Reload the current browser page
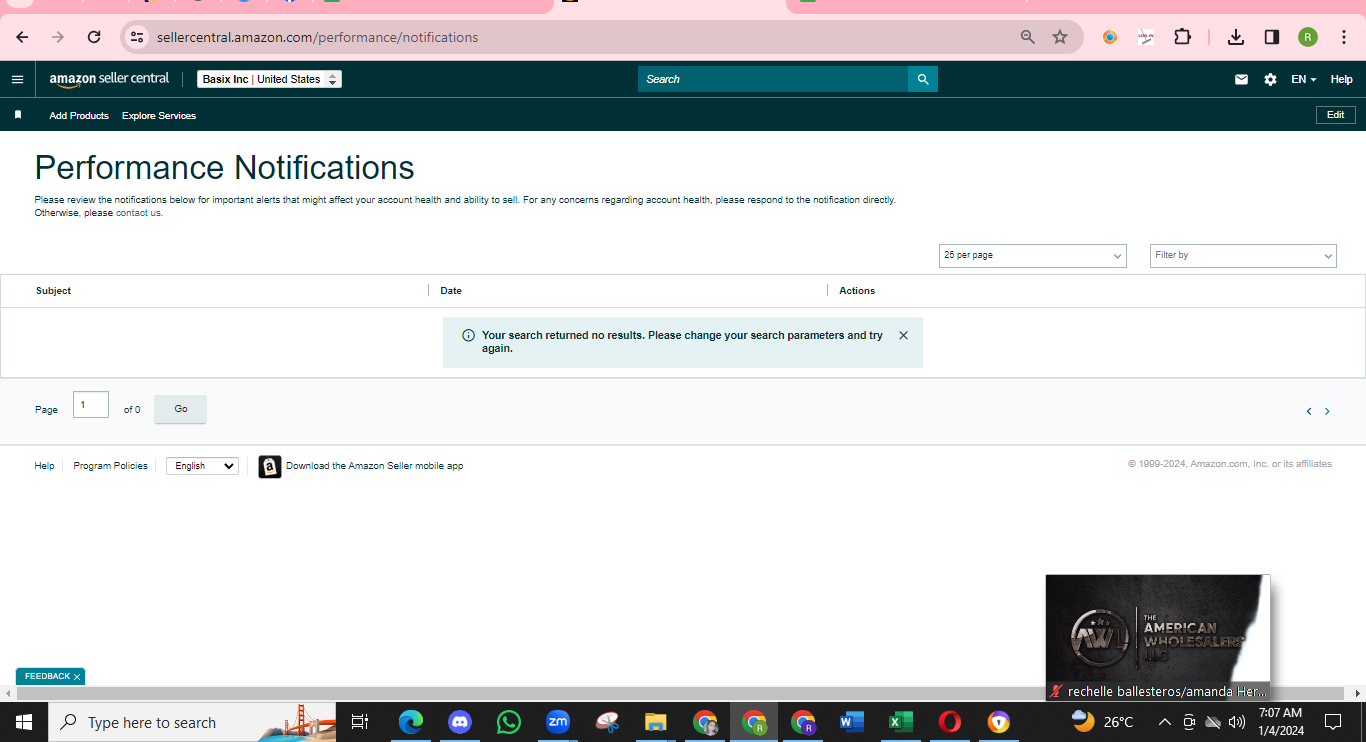The width and height of the screenshot is (1366, 742). point(94,37)
